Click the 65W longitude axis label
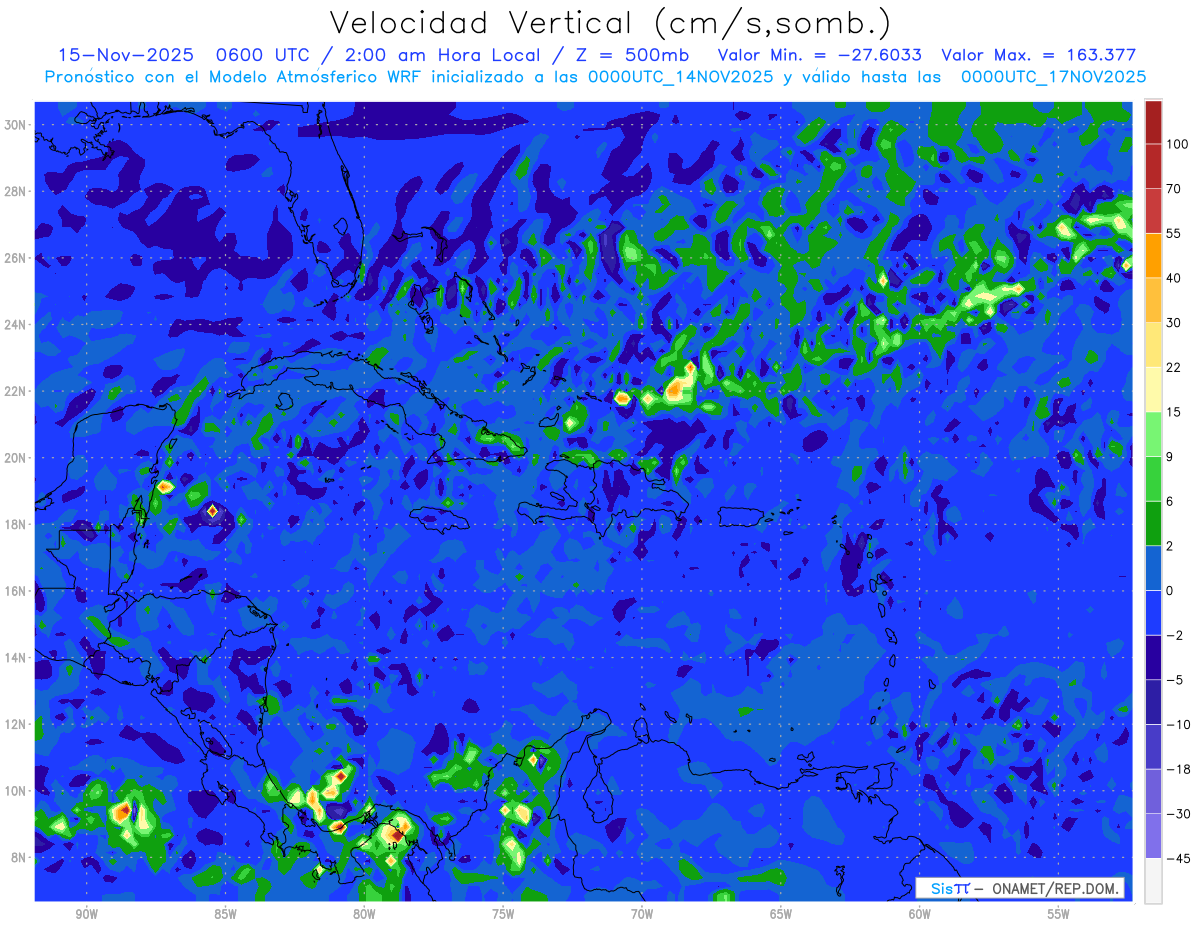 (781, 914)
